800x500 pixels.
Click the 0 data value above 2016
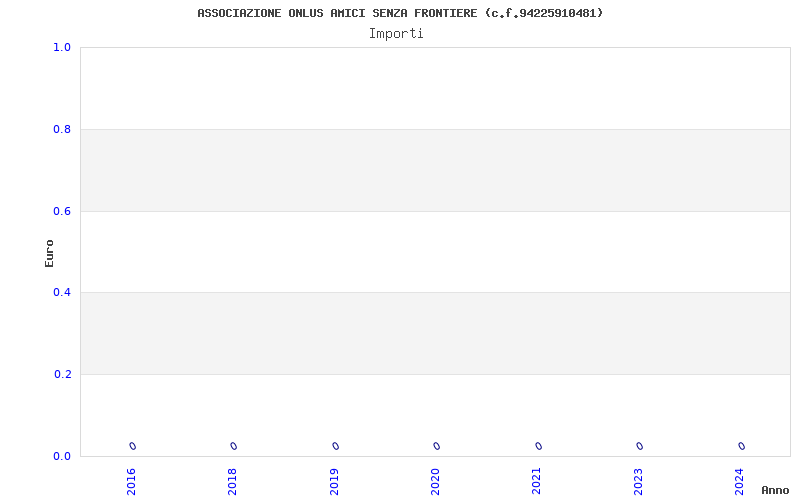tap(133, 446)
